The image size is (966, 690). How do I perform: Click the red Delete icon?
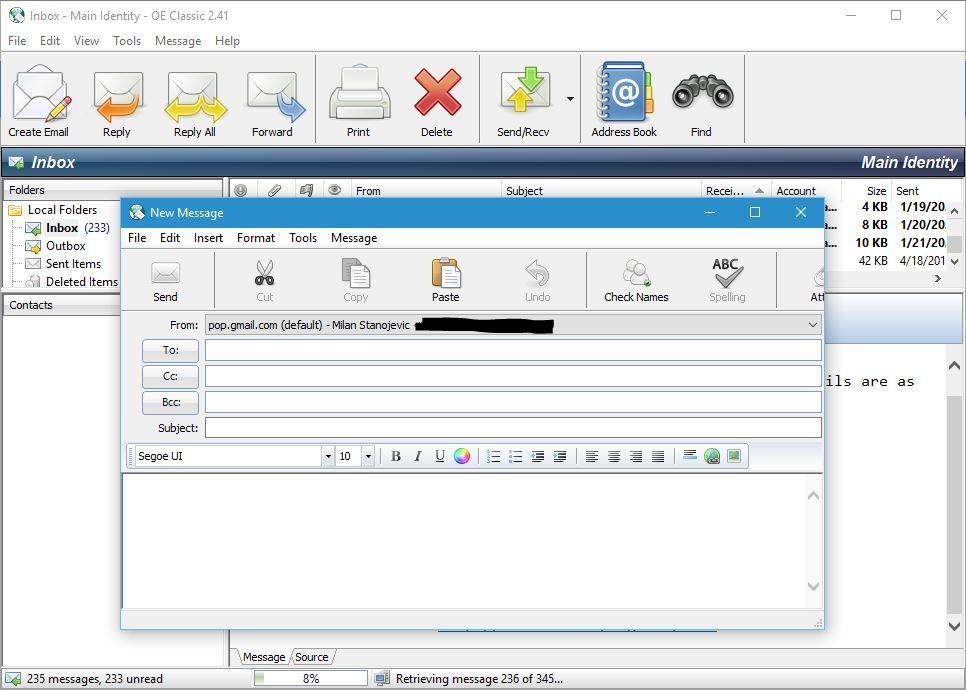point(437,93)
